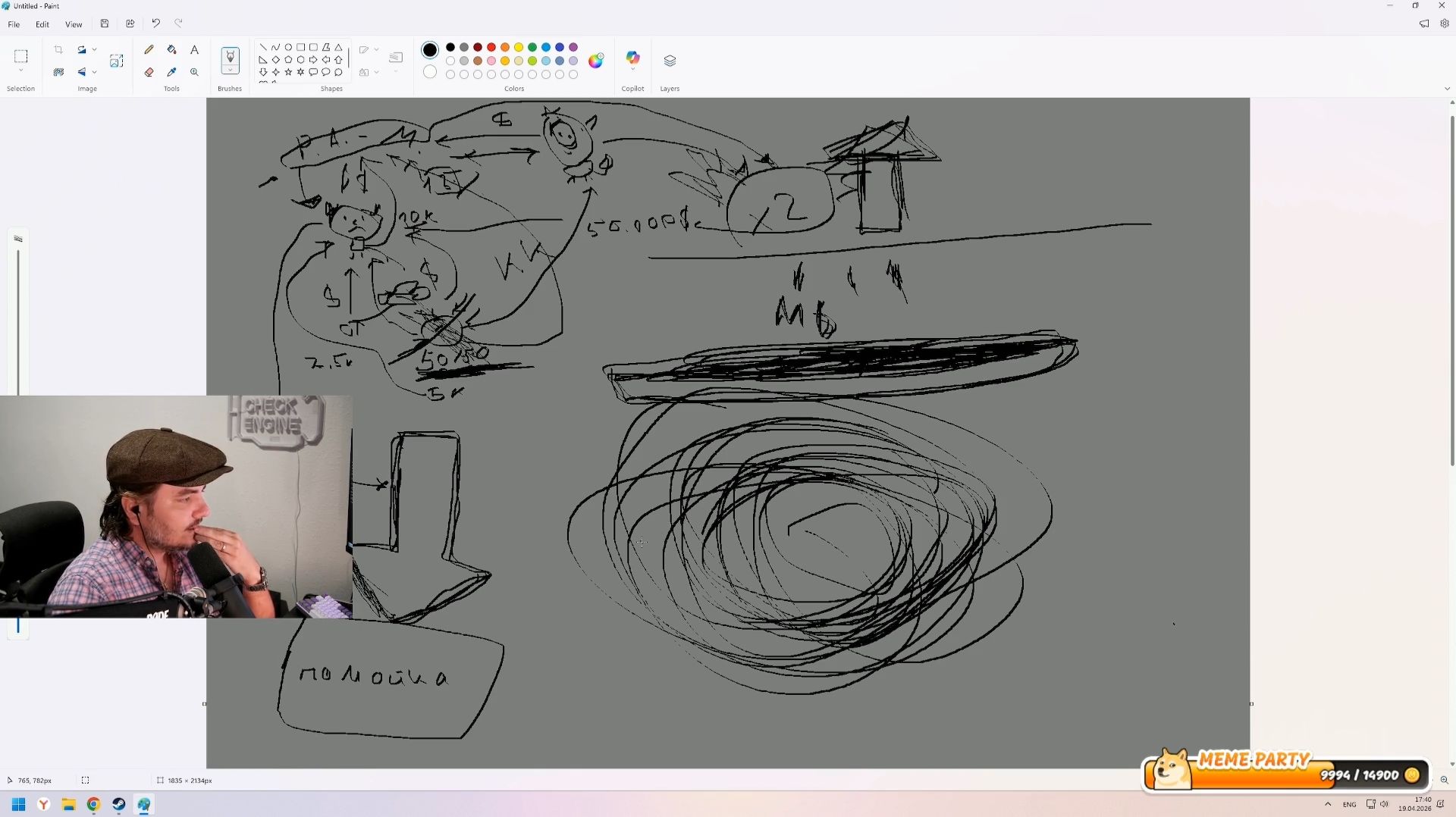
Task: Open File Explorer from taskbar
Action: click(x=68, y=804)
